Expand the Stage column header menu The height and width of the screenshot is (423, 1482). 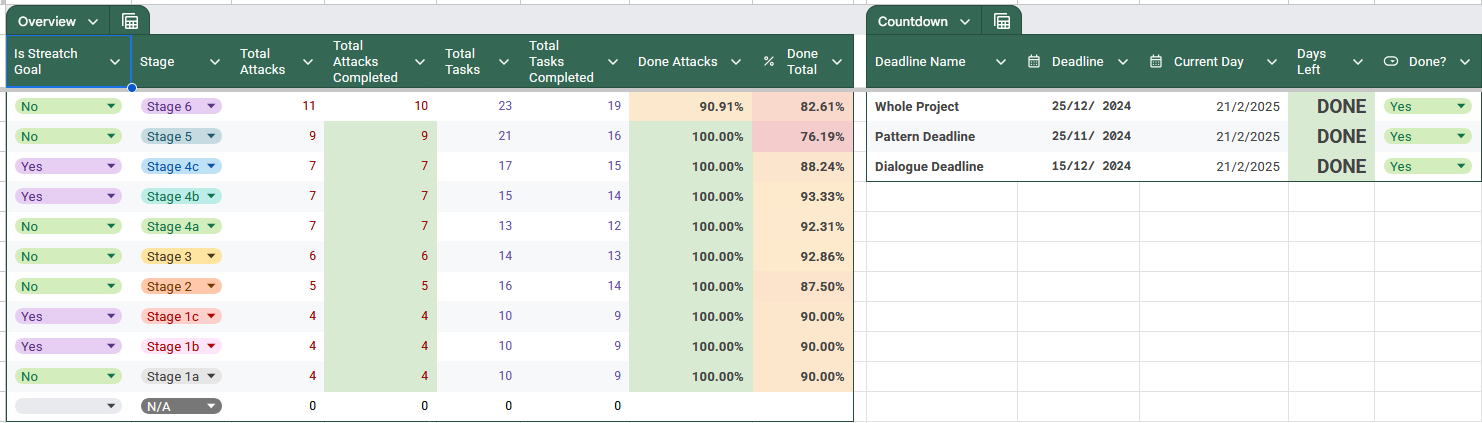[x=215, y=62]
